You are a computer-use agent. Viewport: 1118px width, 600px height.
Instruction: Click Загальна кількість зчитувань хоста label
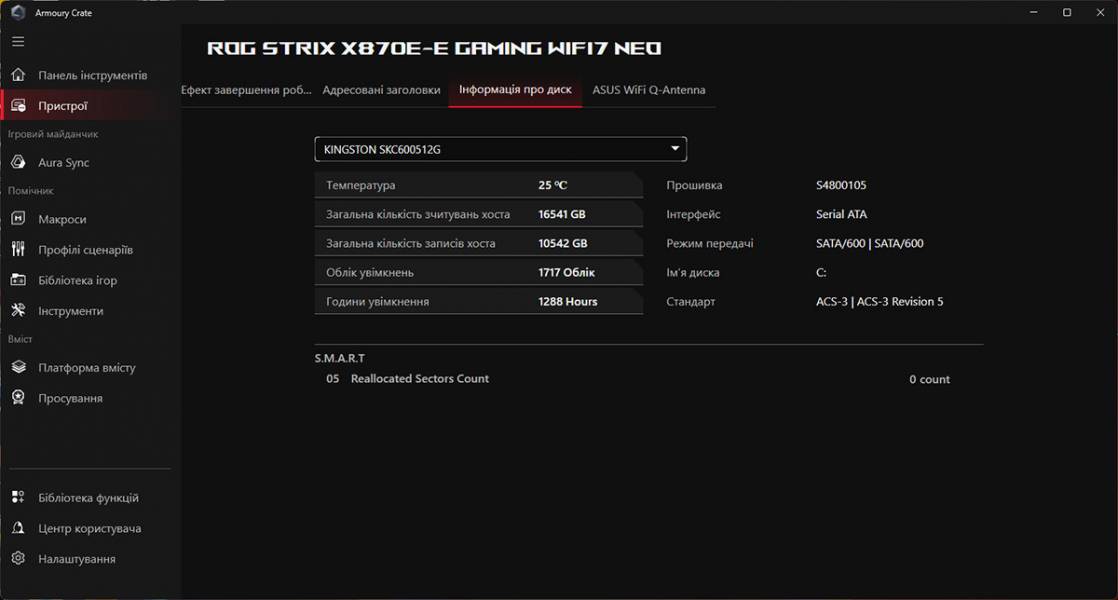pyautogui.click(x=418, y=214)
